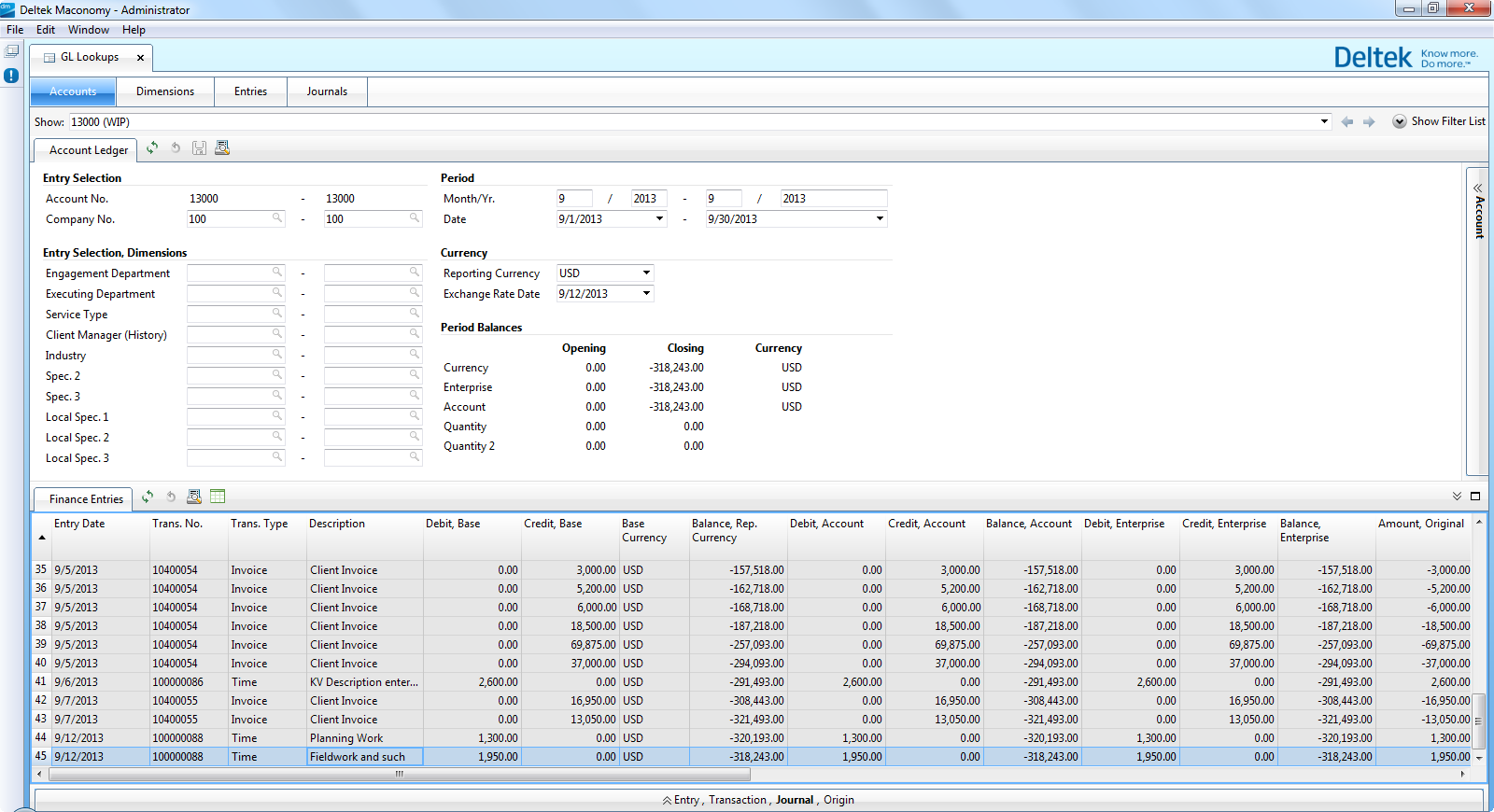Switch to the Journals tab

click(327, 91)
